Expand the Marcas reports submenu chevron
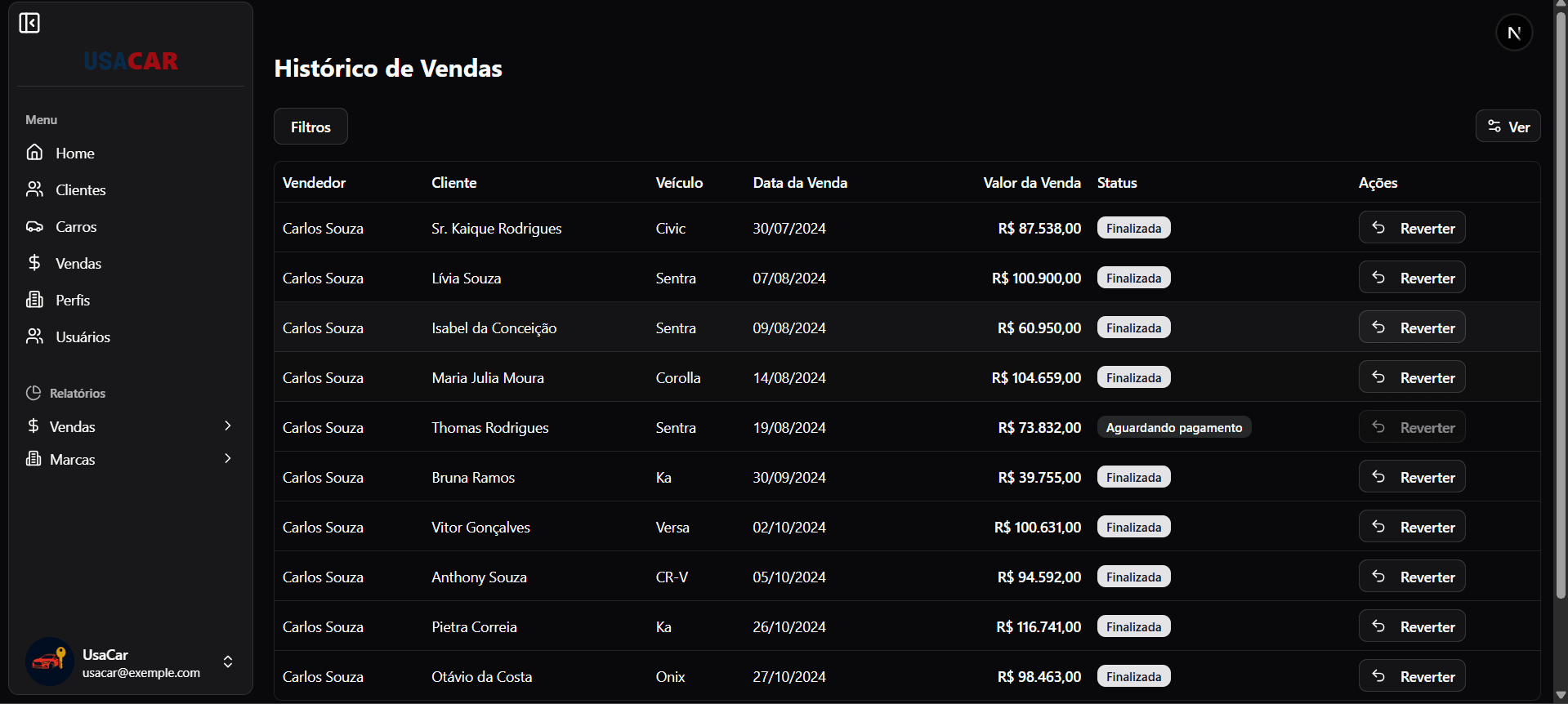The width and height of the screenshot is (1568, 704). tap(228, 458)
